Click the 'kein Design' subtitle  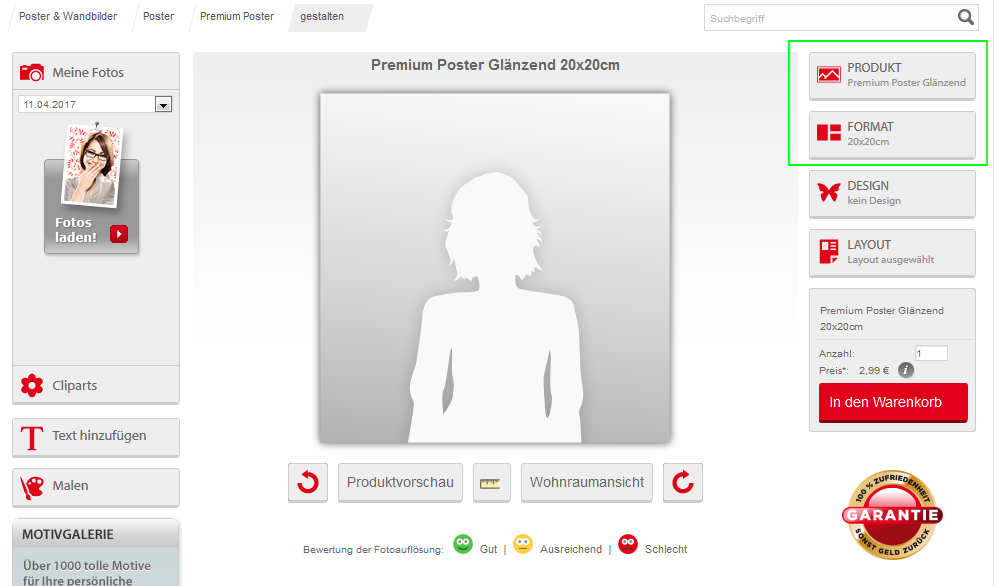(874, 200)
